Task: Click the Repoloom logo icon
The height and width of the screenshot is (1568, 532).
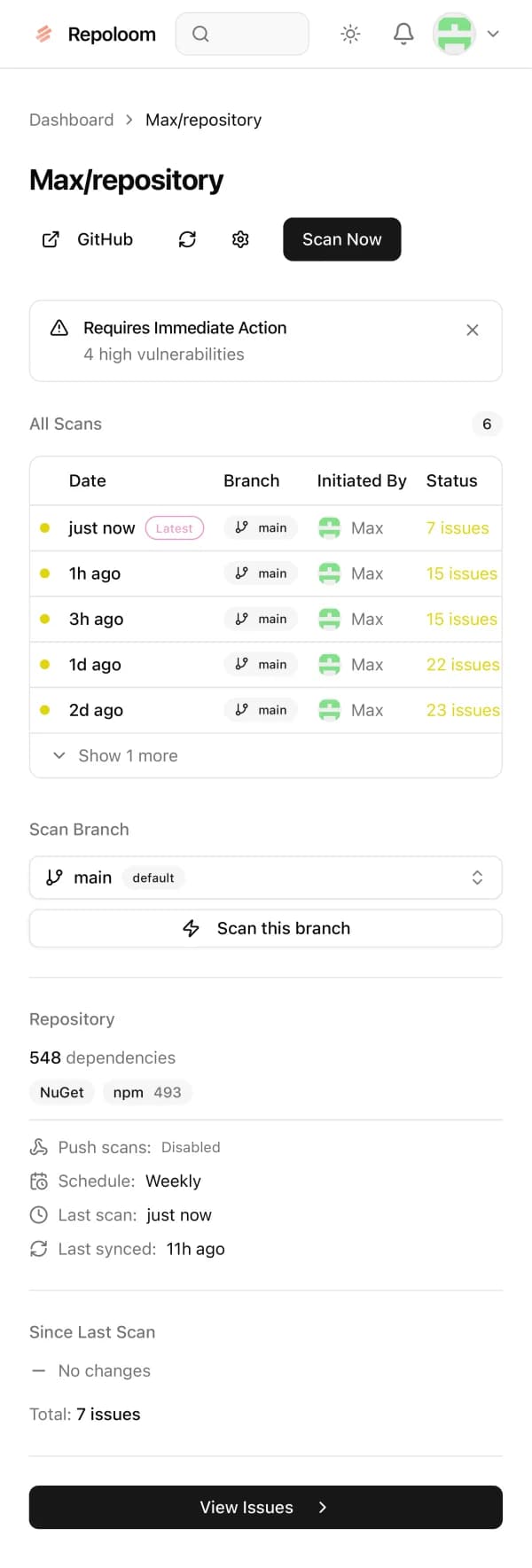Action: tap(43, 35)
